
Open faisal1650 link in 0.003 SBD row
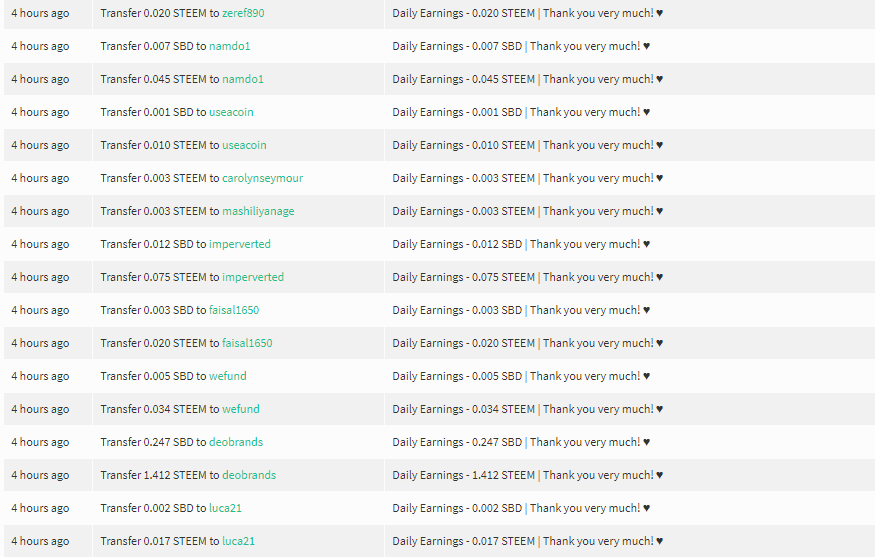[x=234, y=309]
